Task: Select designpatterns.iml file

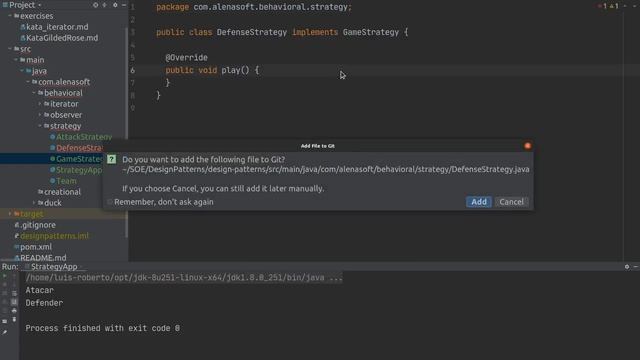Action: pos(54,236)
